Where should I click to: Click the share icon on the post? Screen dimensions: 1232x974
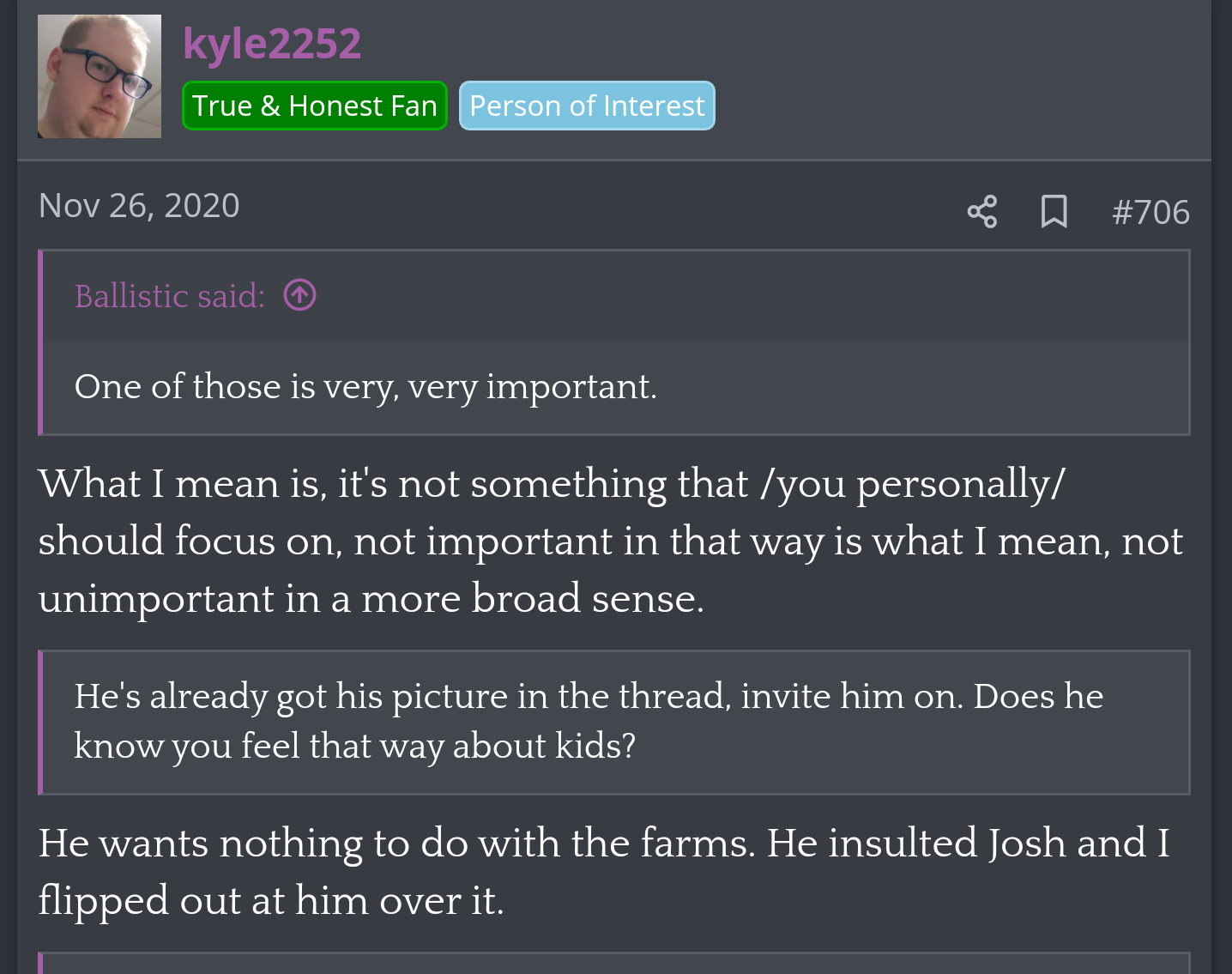(x=981, y=211)
